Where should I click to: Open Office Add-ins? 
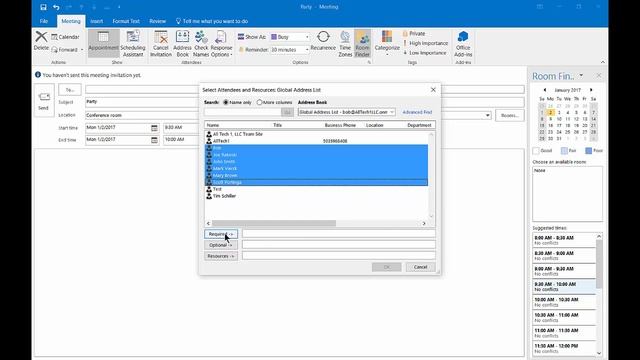463,43
